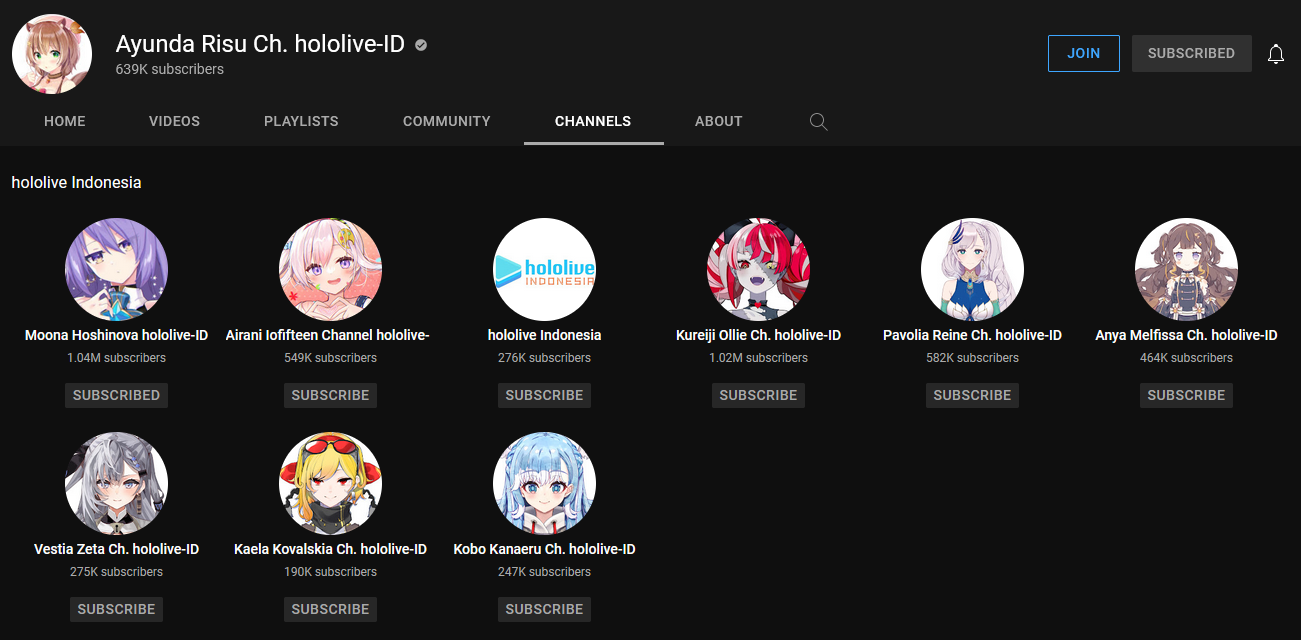Image resolution: width=1301 pixels, height=640 pixels.
Task: Click the 464K subscribers count
Action: [x=1186, y=358]
